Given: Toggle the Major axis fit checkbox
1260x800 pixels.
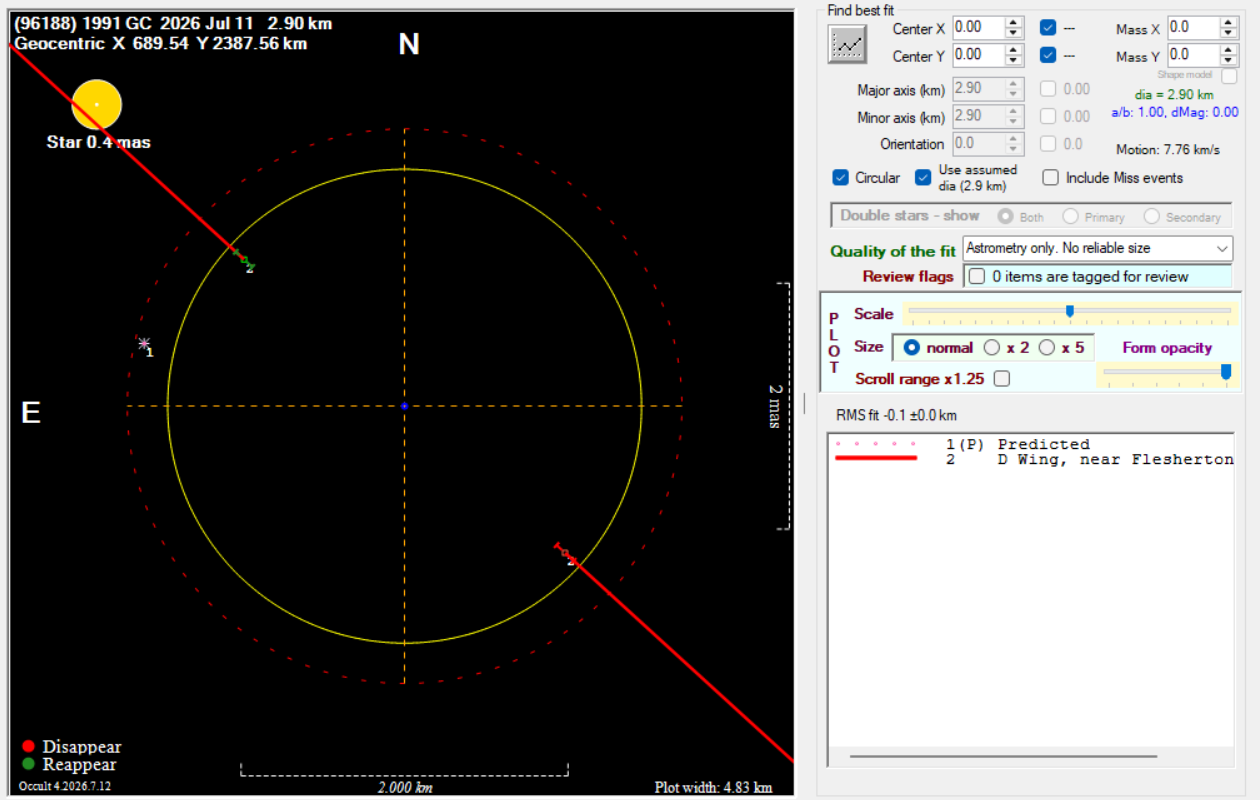Looking at the screenshot, I should tap(1048, 89).
